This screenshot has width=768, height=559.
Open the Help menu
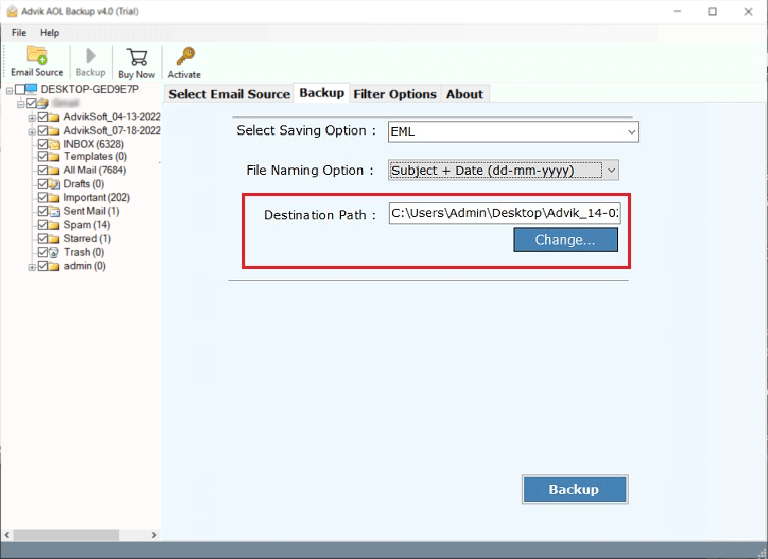49,33
